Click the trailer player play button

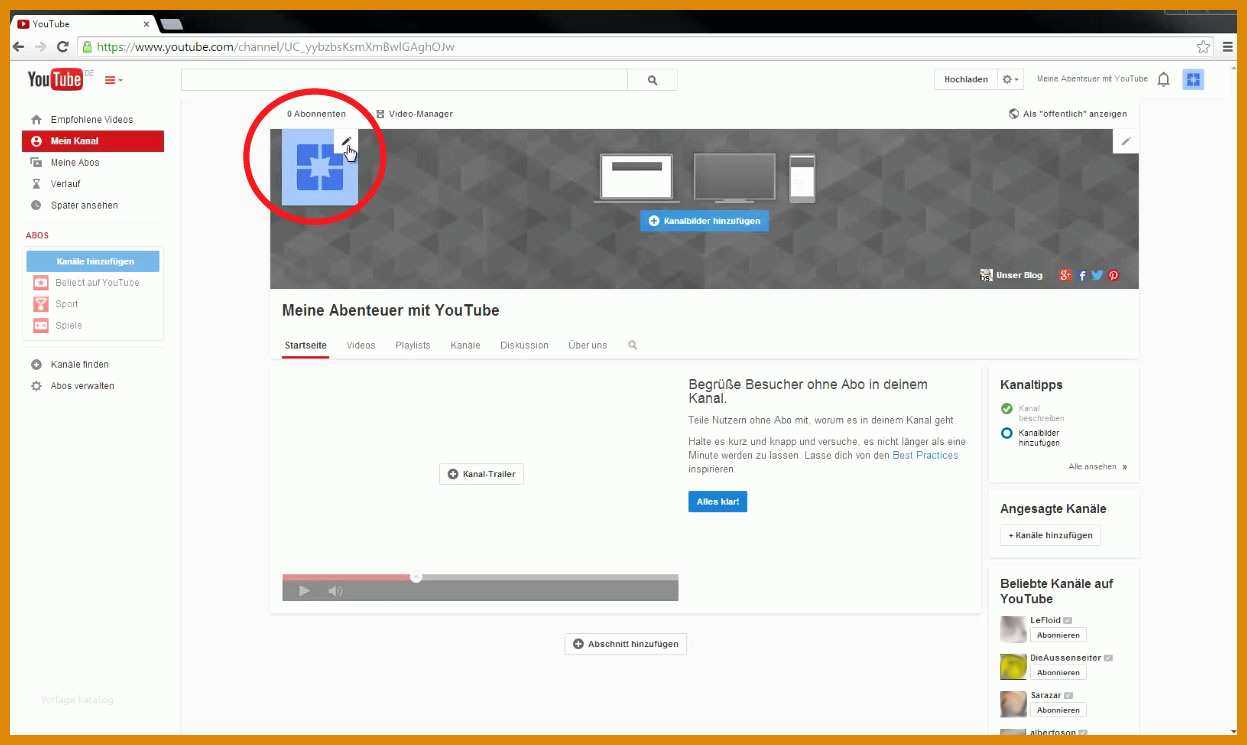304,591
